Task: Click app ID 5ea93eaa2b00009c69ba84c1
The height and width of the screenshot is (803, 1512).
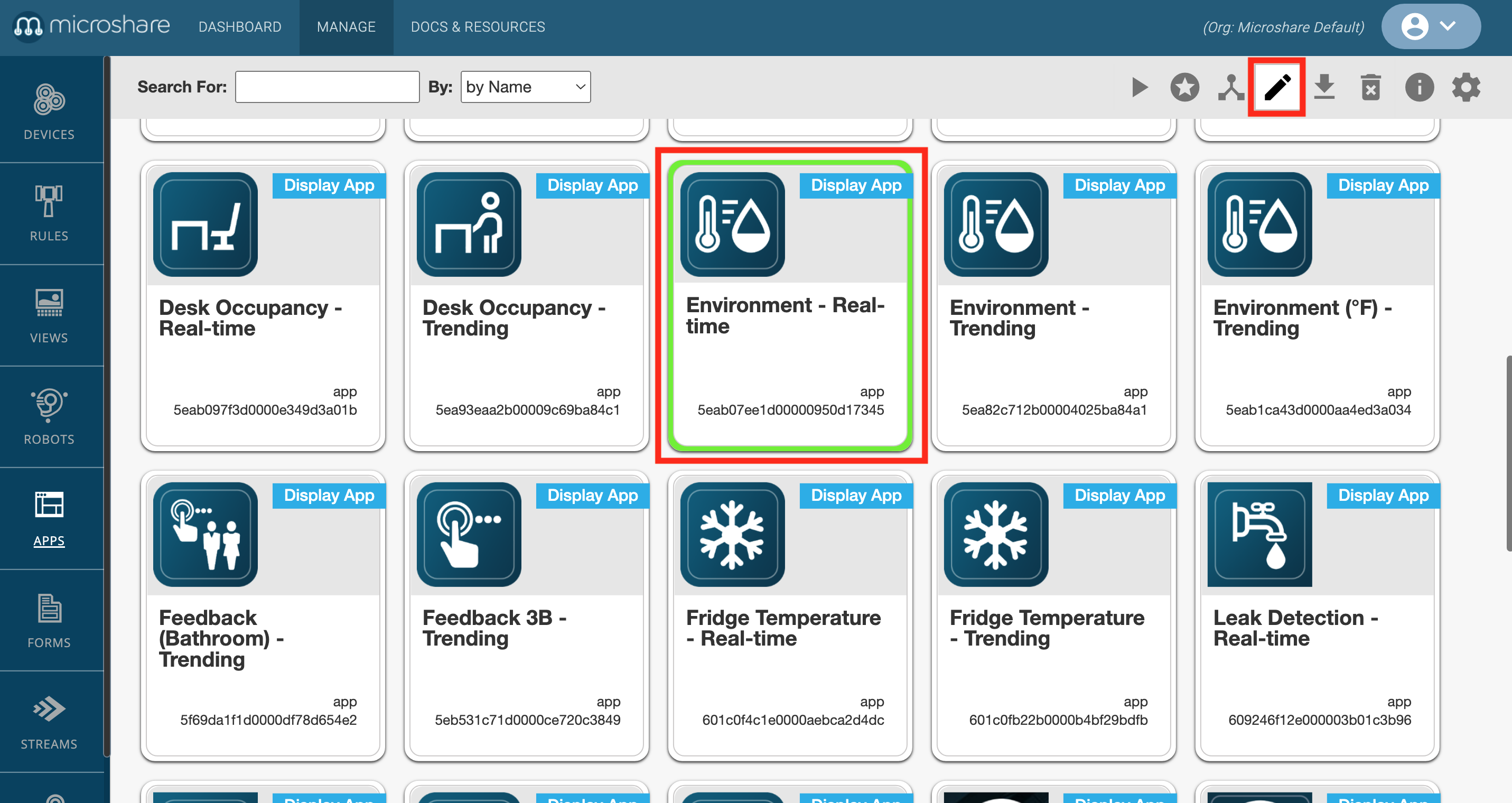Action: (528, 410)
